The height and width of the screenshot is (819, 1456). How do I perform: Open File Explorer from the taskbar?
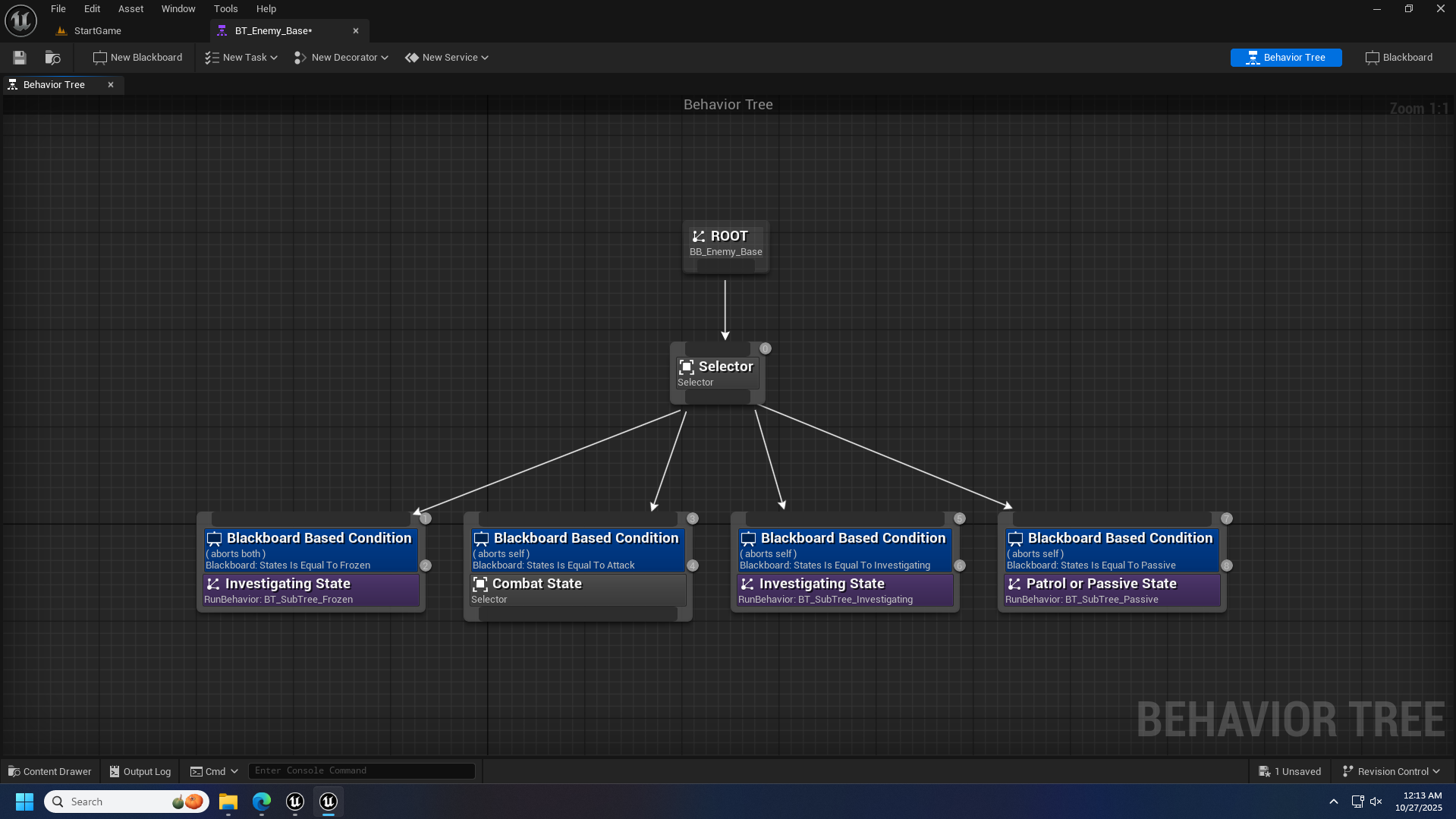[228, 802]
